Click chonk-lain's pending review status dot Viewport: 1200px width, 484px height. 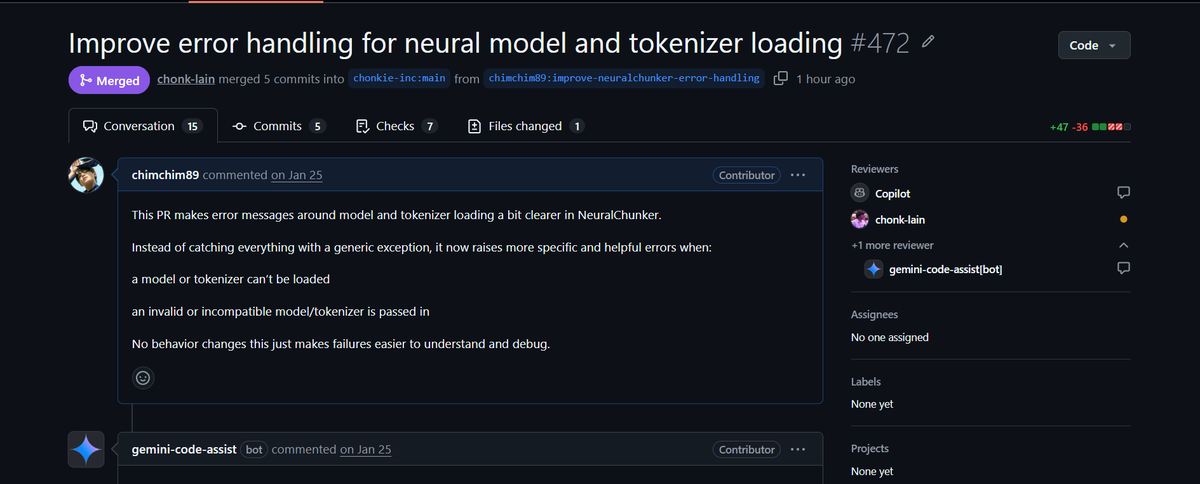1123,220
